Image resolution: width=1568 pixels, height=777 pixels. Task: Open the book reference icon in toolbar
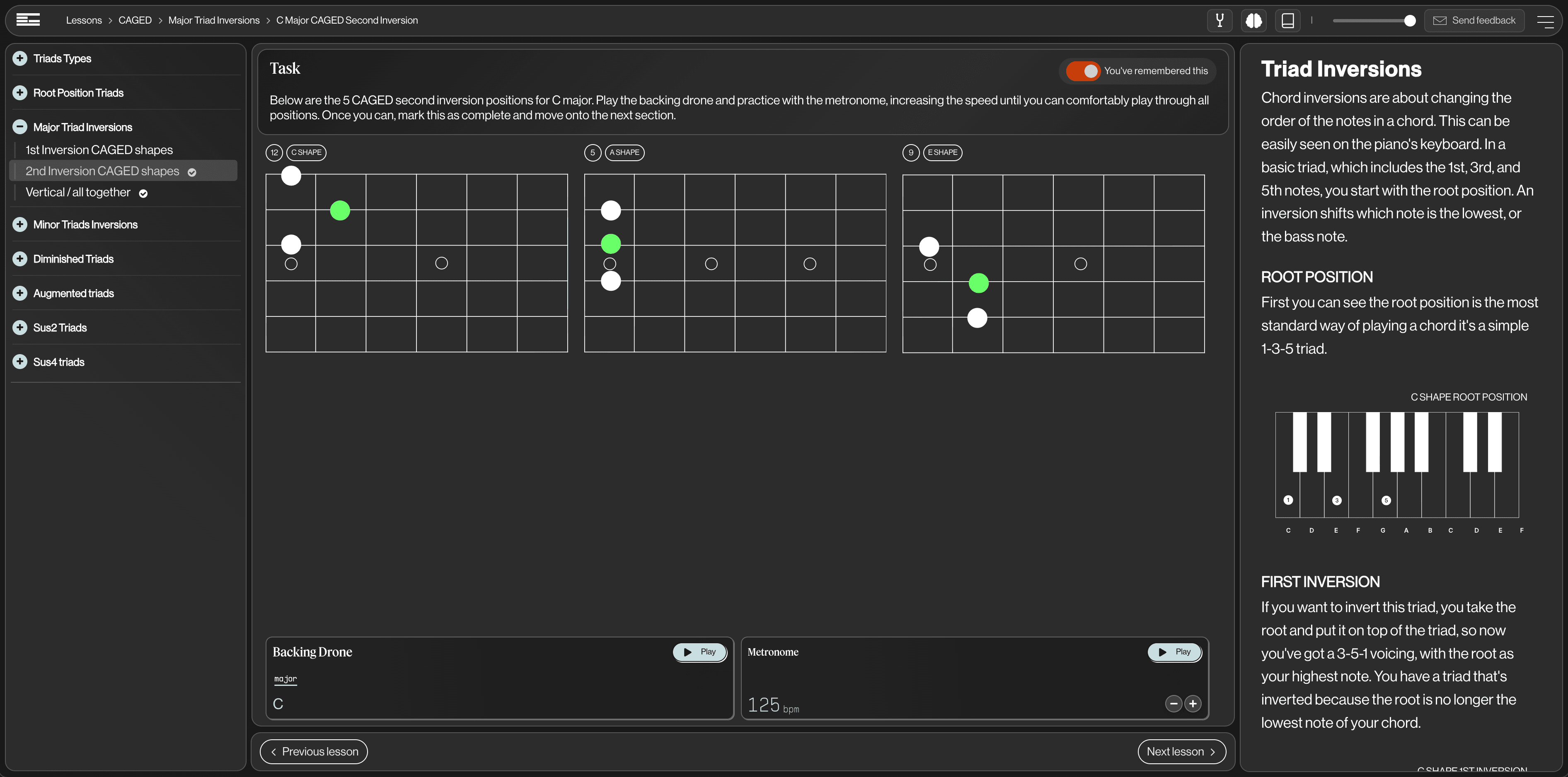(x=1287, y=21)
